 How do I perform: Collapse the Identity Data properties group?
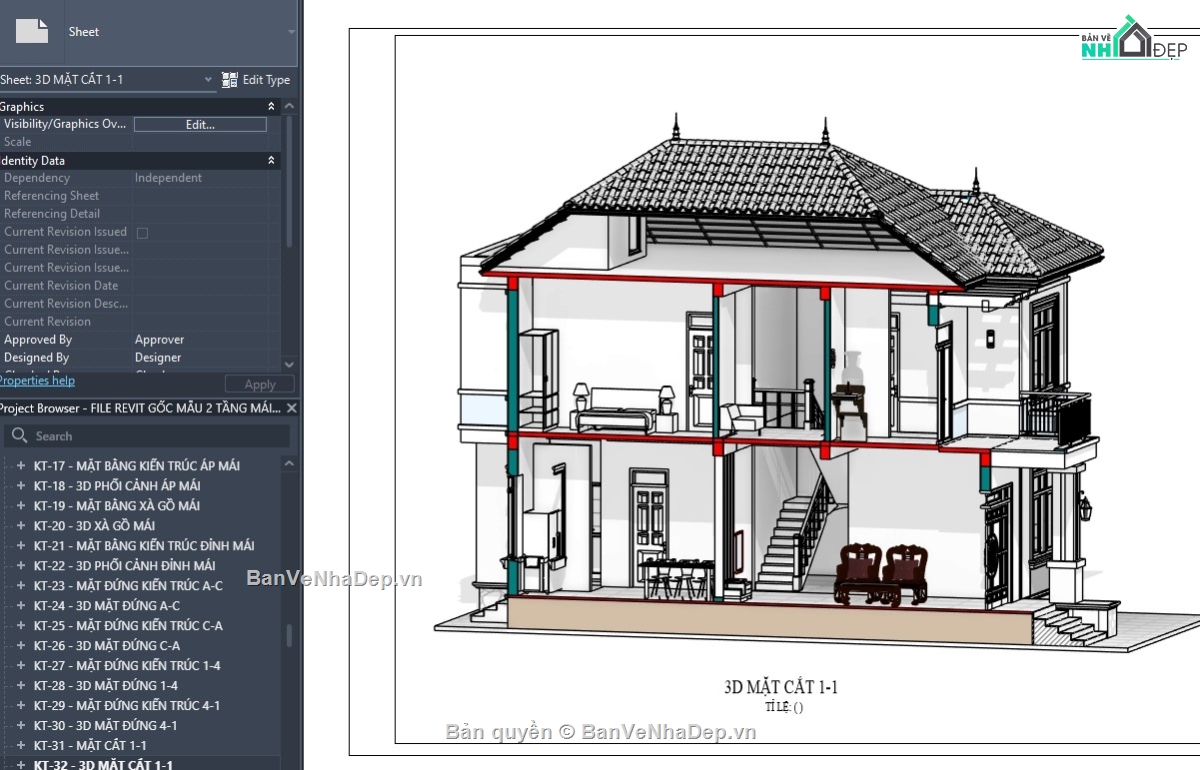click(271, 160)
